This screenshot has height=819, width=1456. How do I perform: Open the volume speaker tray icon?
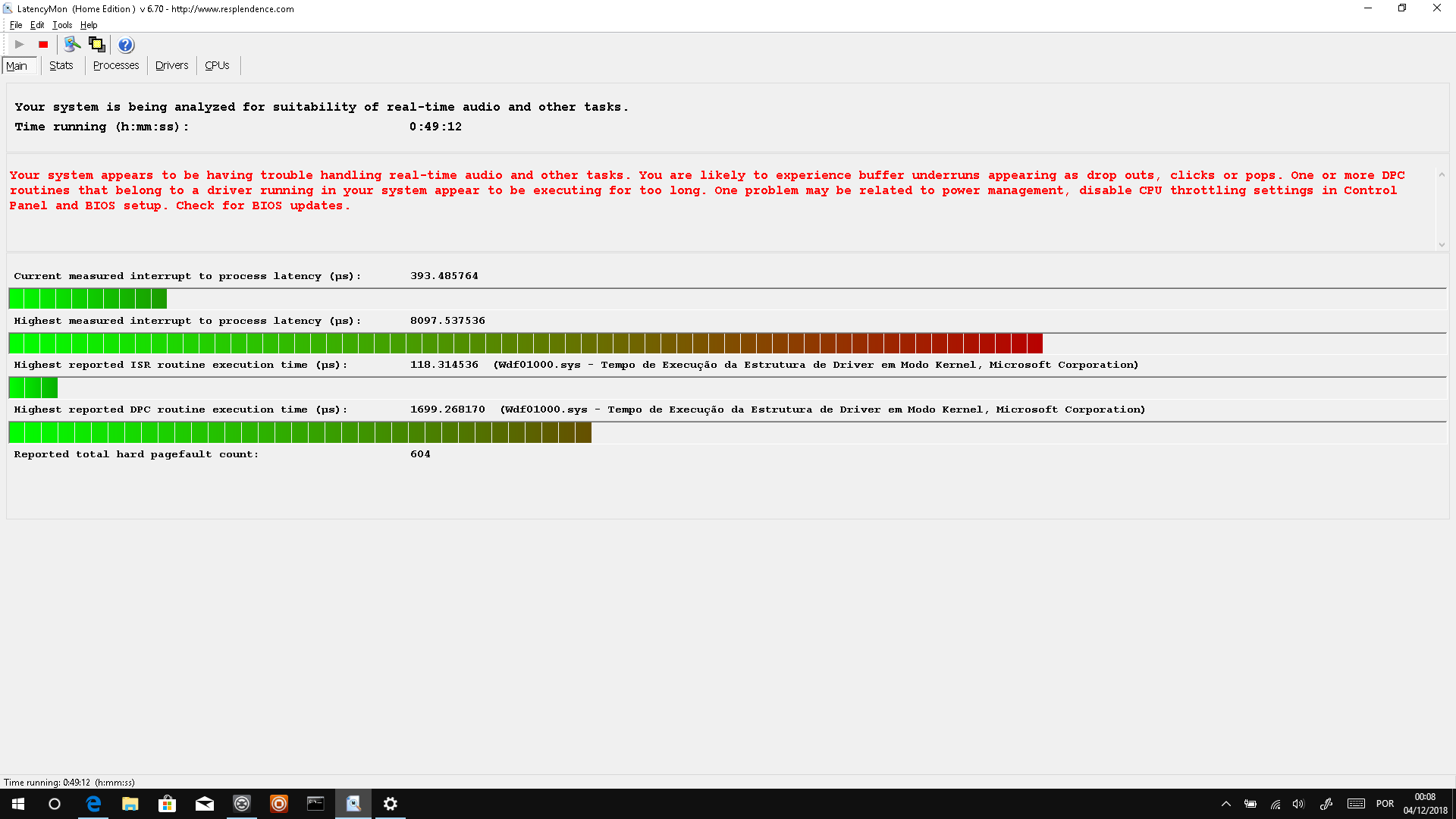click(x=1299, y=804)
